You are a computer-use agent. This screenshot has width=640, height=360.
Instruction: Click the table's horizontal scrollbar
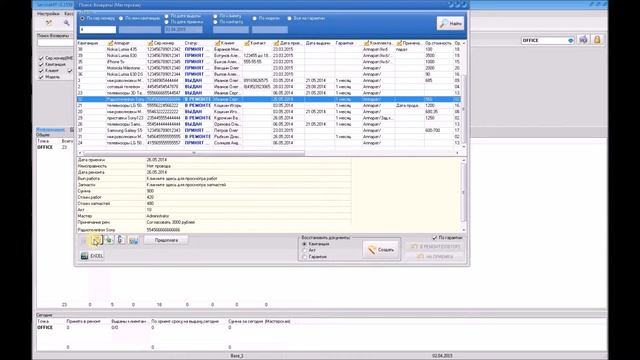(x=193, y=153)
